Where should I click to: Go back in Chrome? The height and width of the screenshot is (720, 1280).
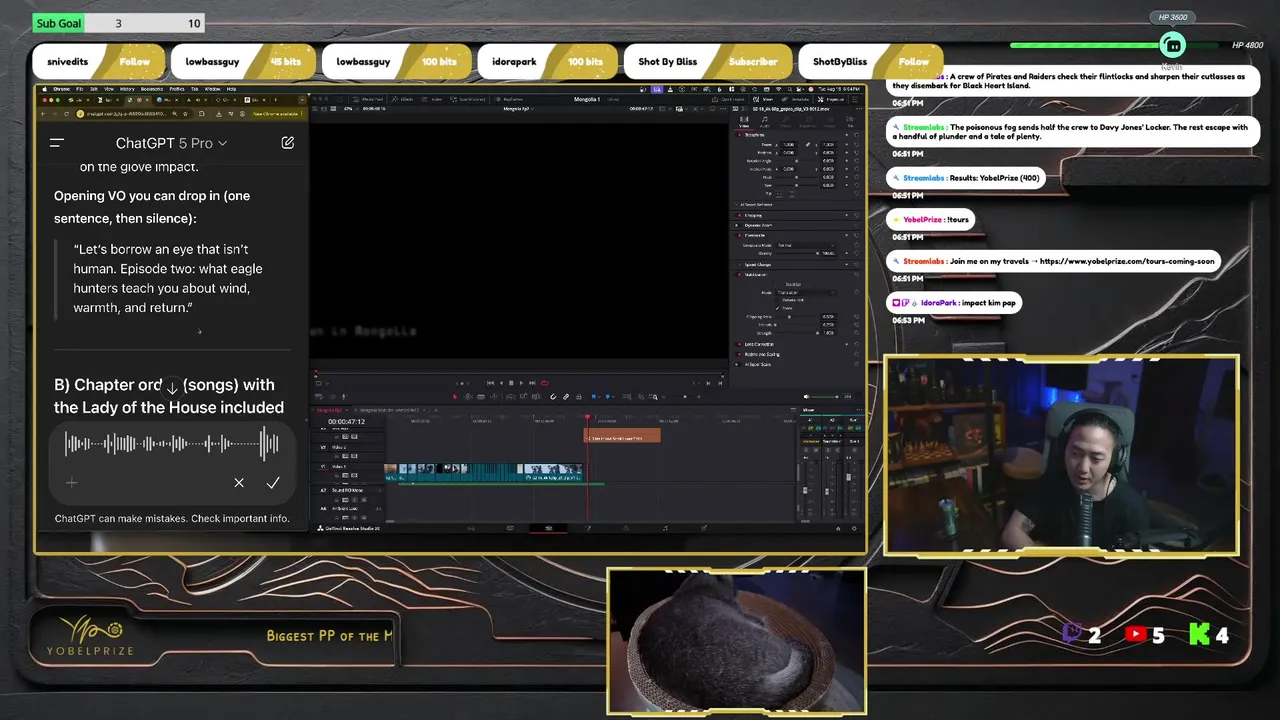click(x=43, y=114)
